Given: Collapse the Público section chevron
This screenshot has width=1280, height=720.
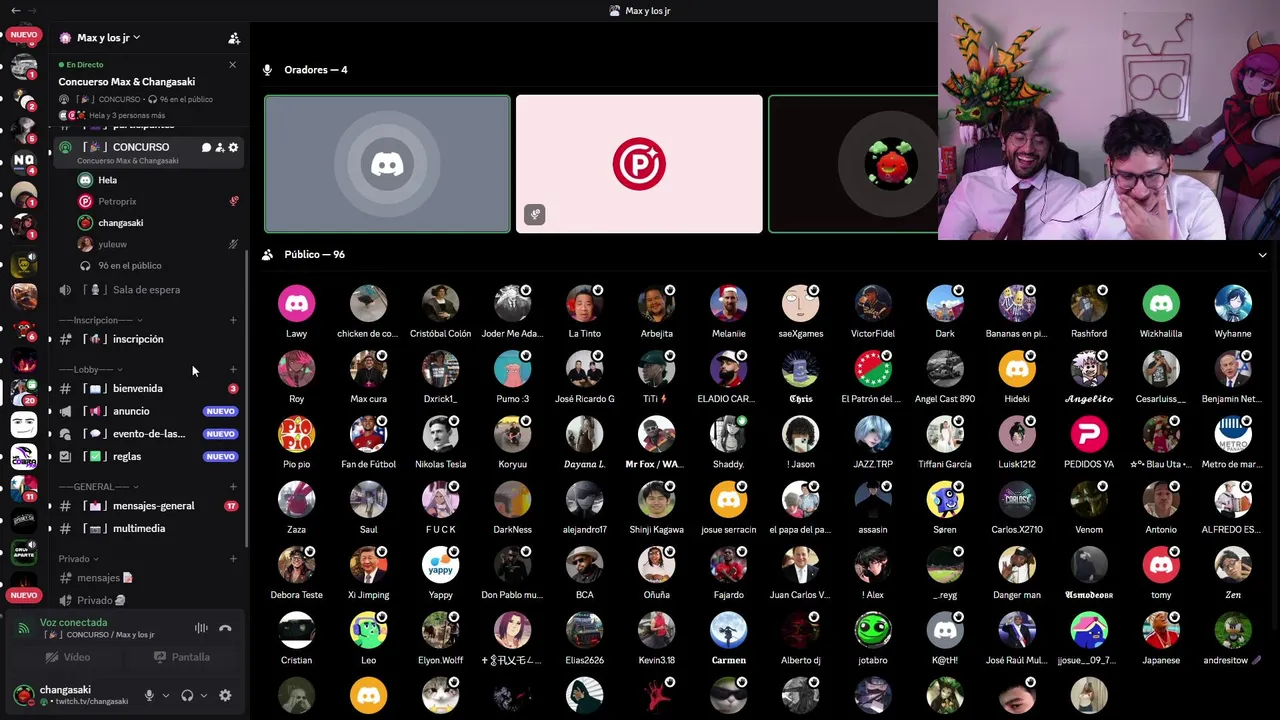Looking at the screenshot, I should click(1263, 255).
